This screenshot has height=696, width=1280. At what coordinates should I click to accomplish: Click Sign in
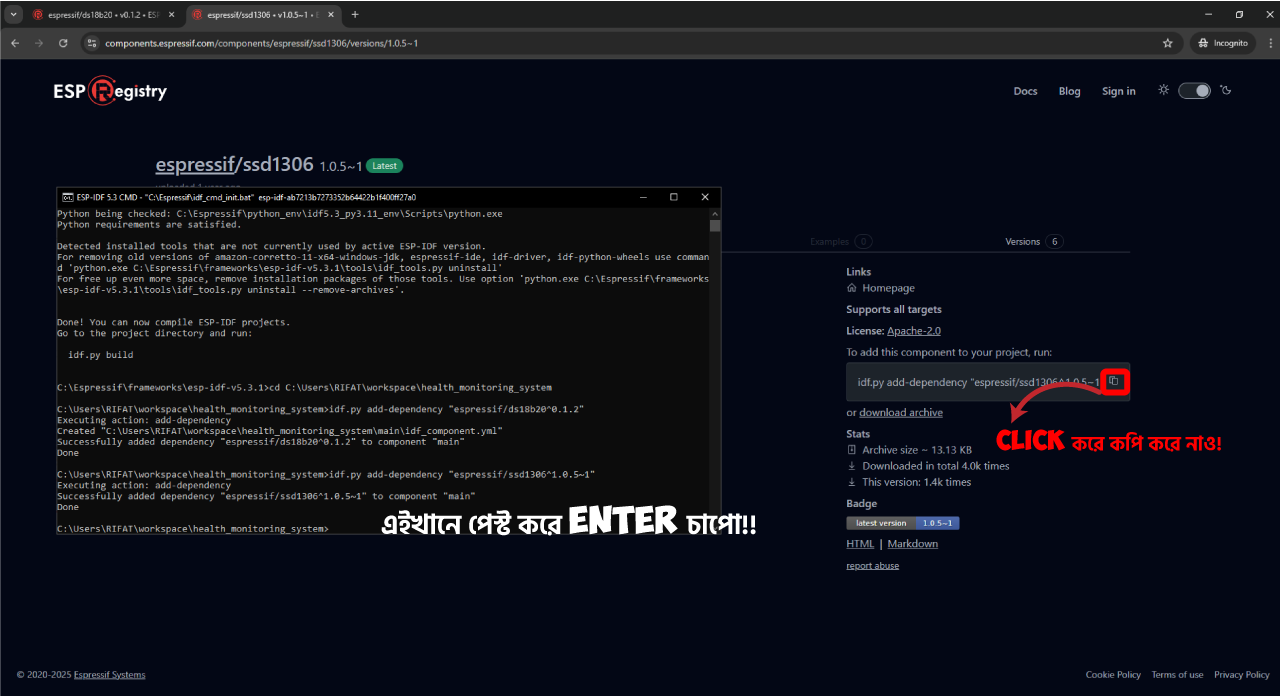click(x=1118, y=91)
